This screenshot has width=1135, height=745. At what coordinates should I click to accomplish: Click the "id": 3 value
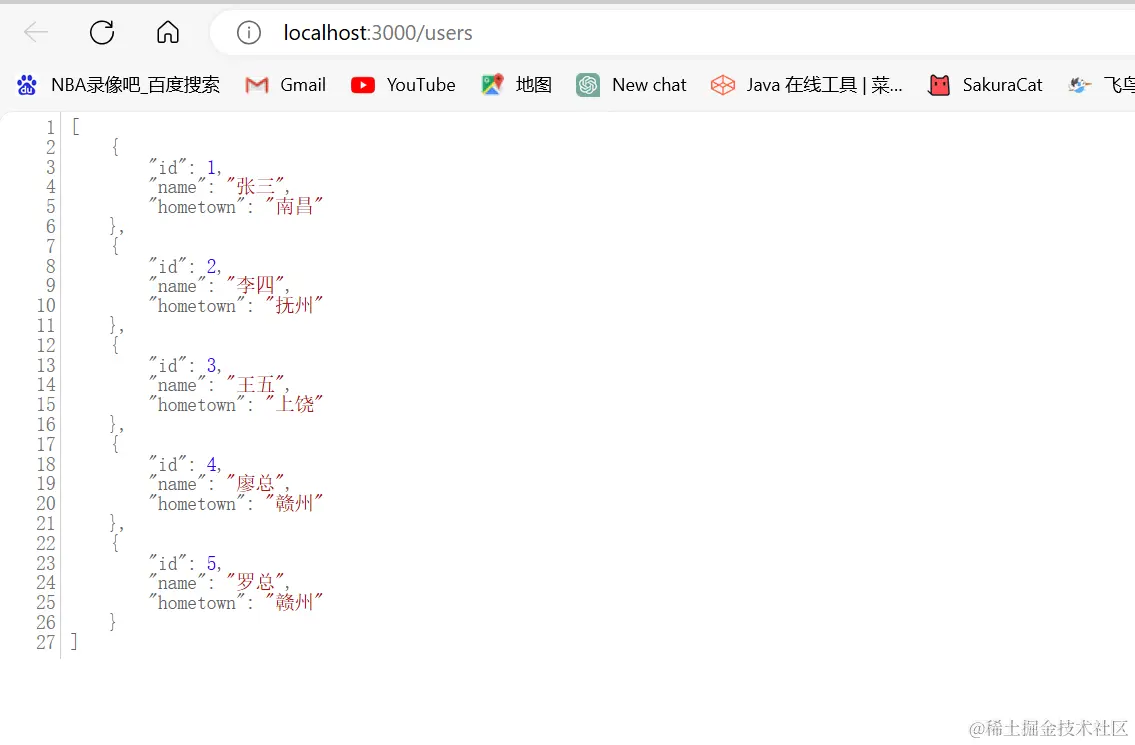(211, 365)
